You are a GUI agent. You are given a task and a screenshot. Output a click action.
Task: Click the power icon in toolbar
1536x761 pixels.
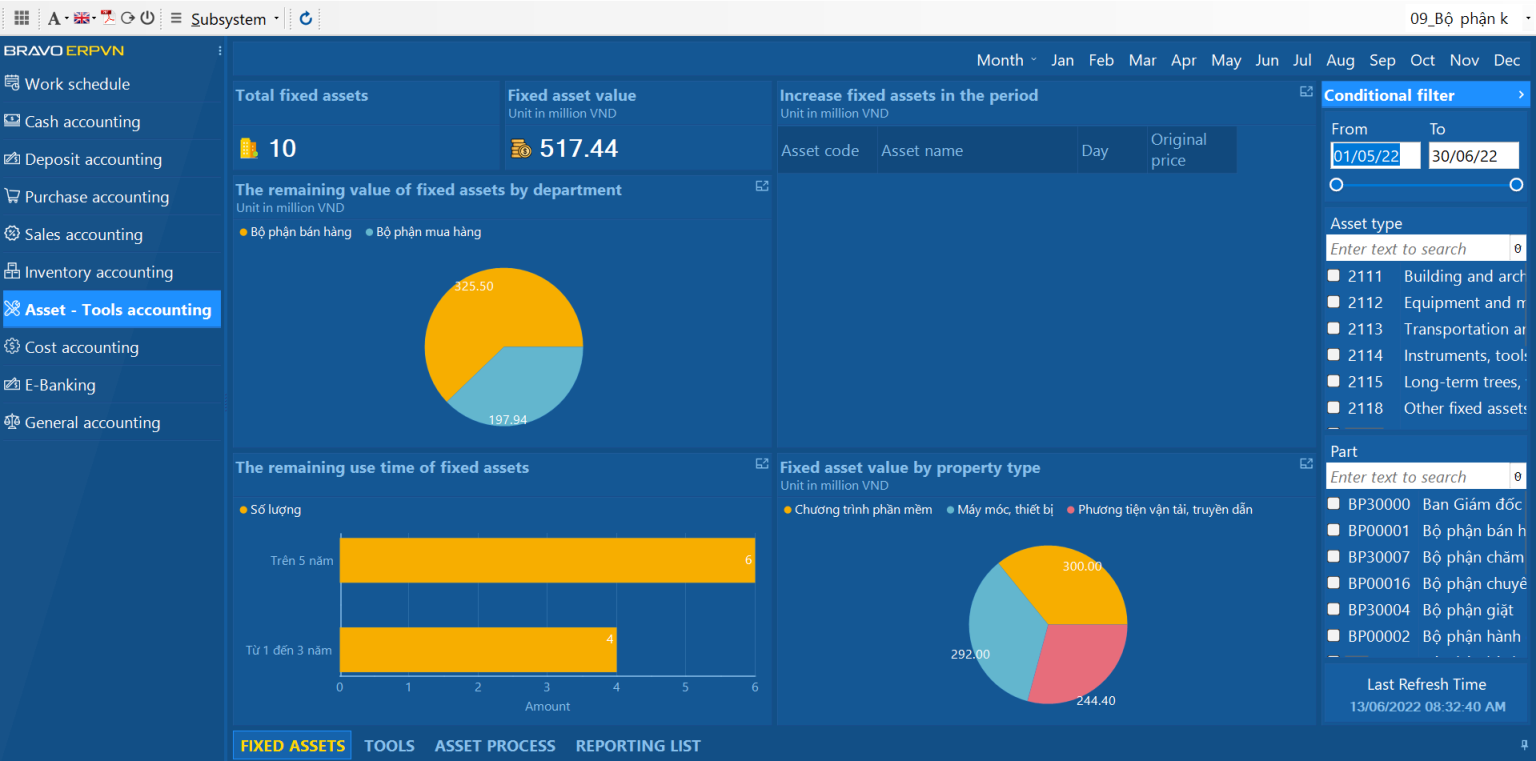click(147, 18)
